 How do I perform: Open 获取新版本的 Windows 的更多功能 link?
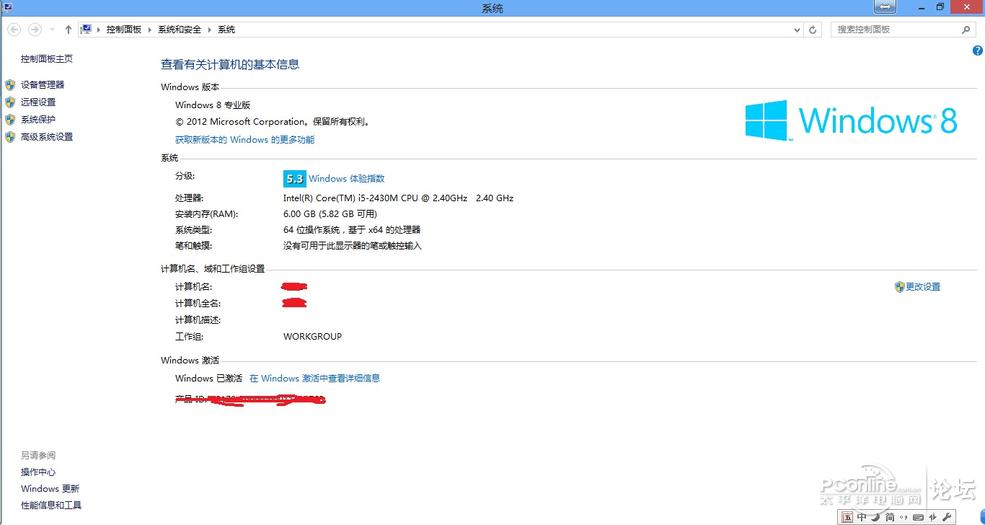[x=244, y=140]
